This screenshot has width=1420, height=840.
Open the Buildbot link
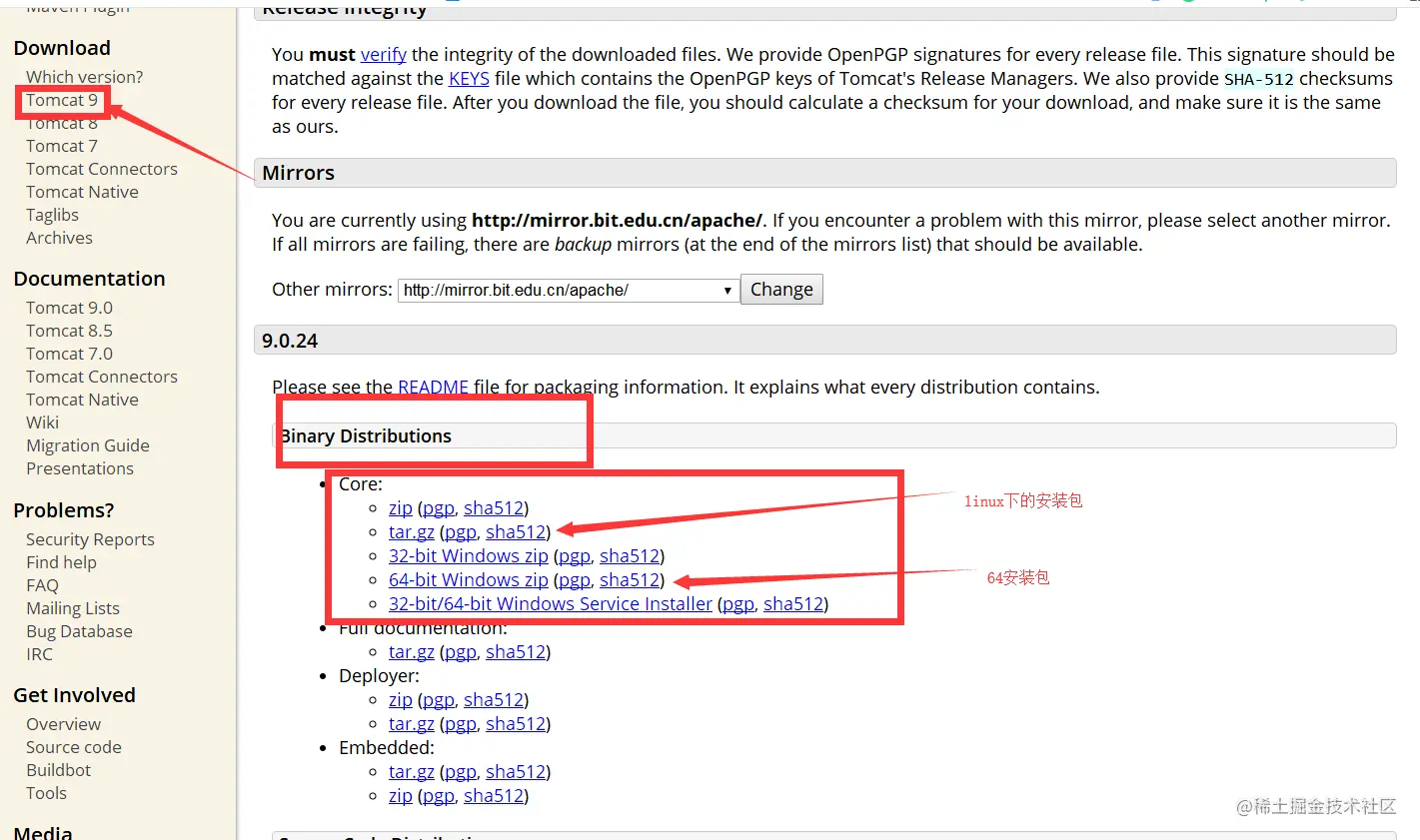(58, 770)
